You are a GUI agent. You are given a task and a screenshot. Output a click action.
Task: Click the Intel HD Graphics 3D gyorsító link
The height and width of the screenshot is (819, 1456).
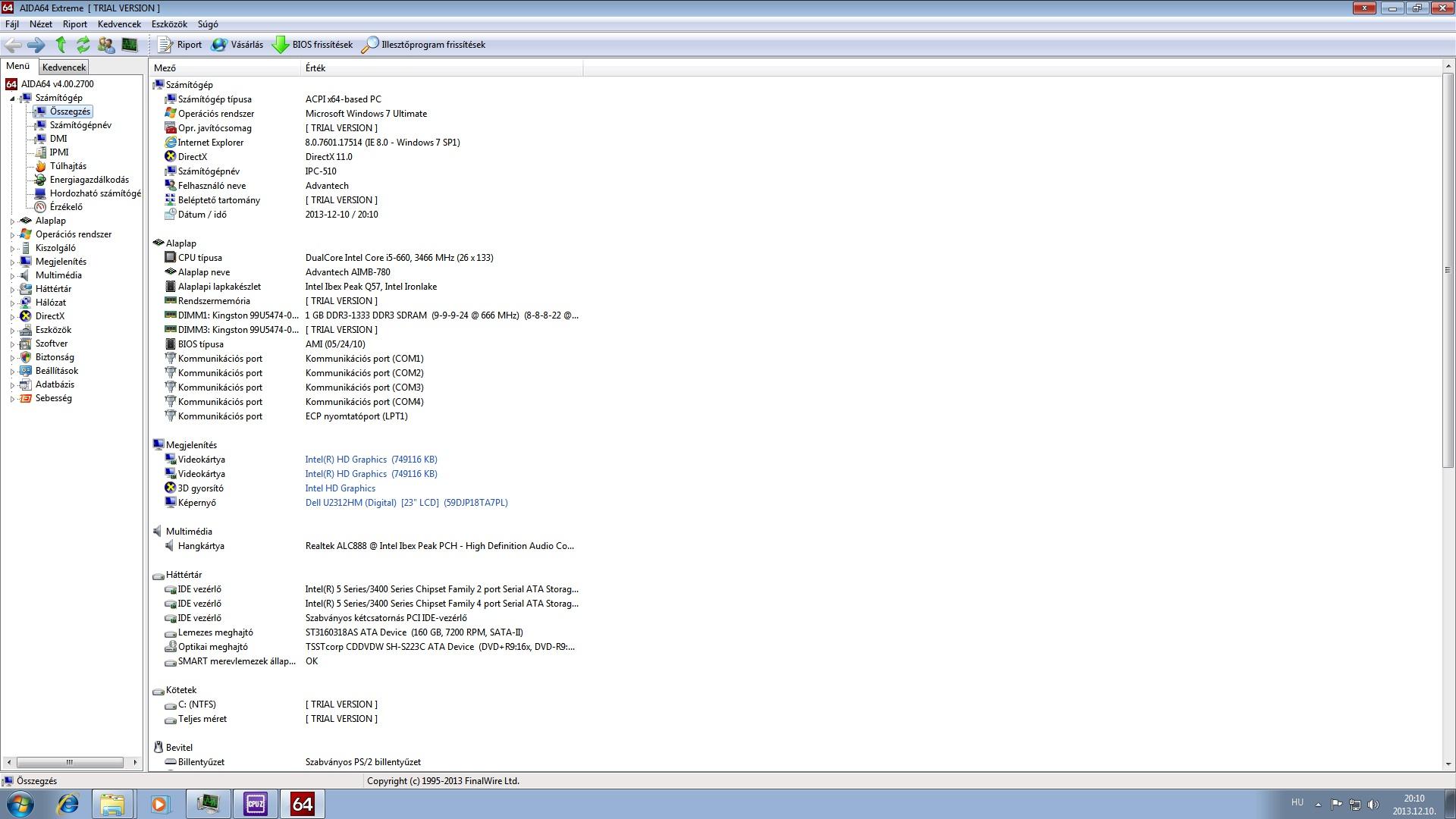coord(340,488)
